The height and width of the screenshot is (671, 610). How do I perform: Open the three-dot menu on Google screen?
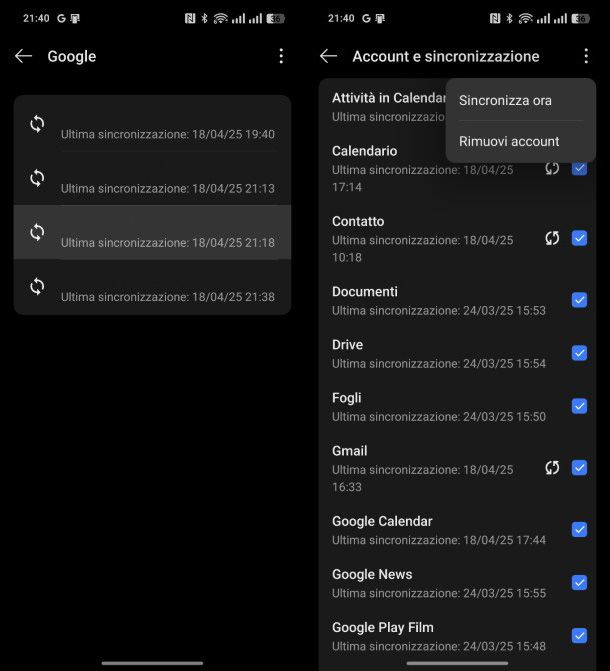[x=281, y=56]
